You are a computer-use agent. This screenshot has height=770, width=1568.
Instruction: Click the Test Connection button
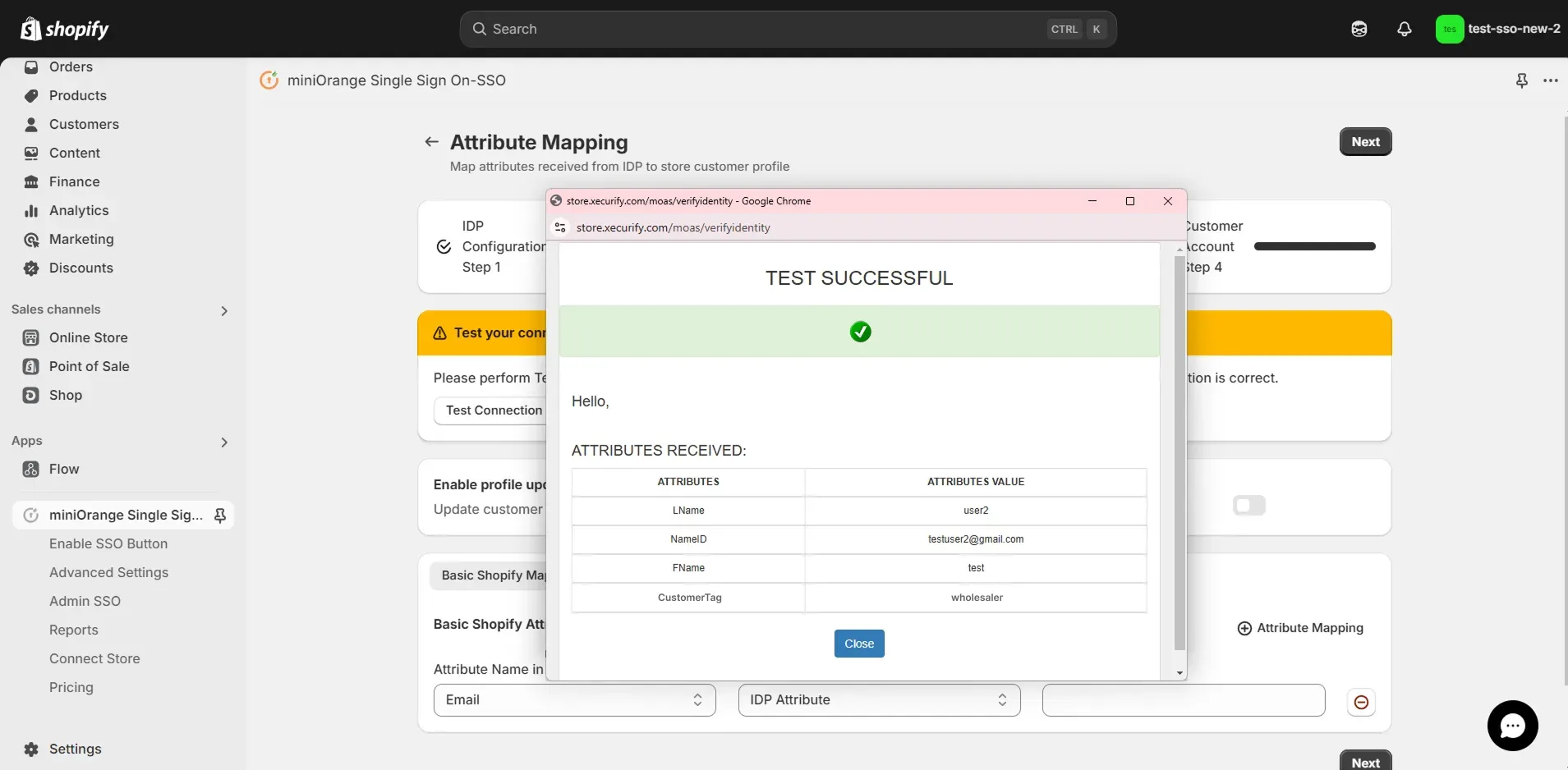tap(490, 410)
